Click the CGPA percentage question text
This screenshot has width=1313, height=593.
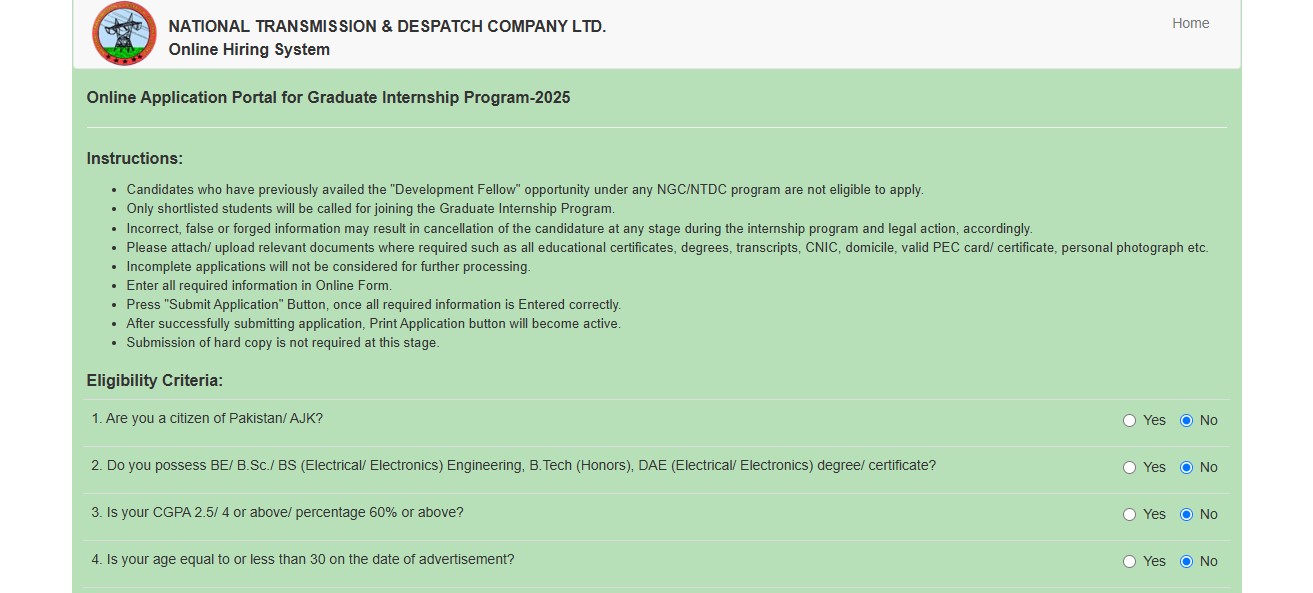pos(277,512)
